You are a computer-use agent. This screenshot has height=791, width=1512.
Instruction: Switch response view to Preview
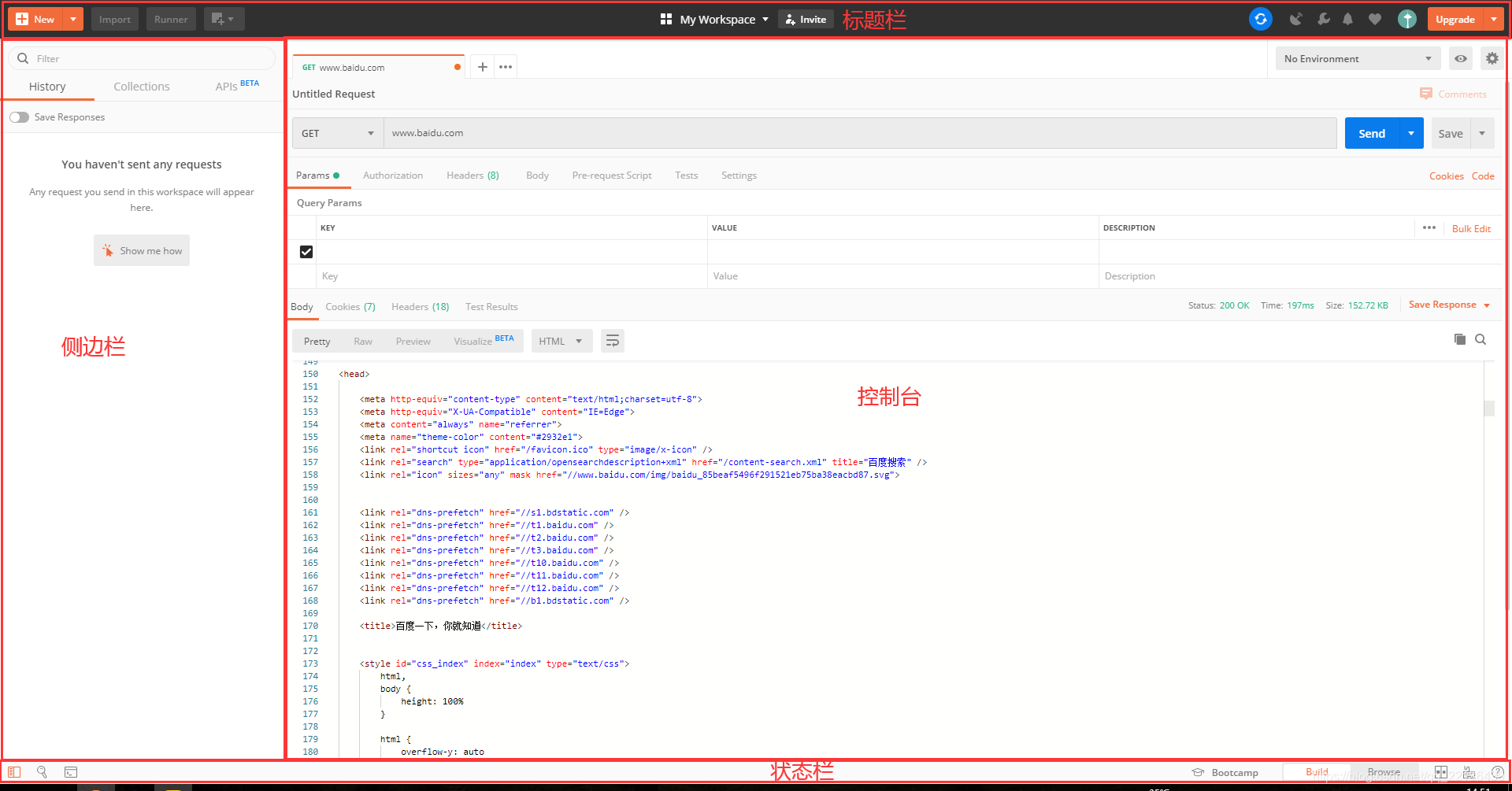(413, 342)
